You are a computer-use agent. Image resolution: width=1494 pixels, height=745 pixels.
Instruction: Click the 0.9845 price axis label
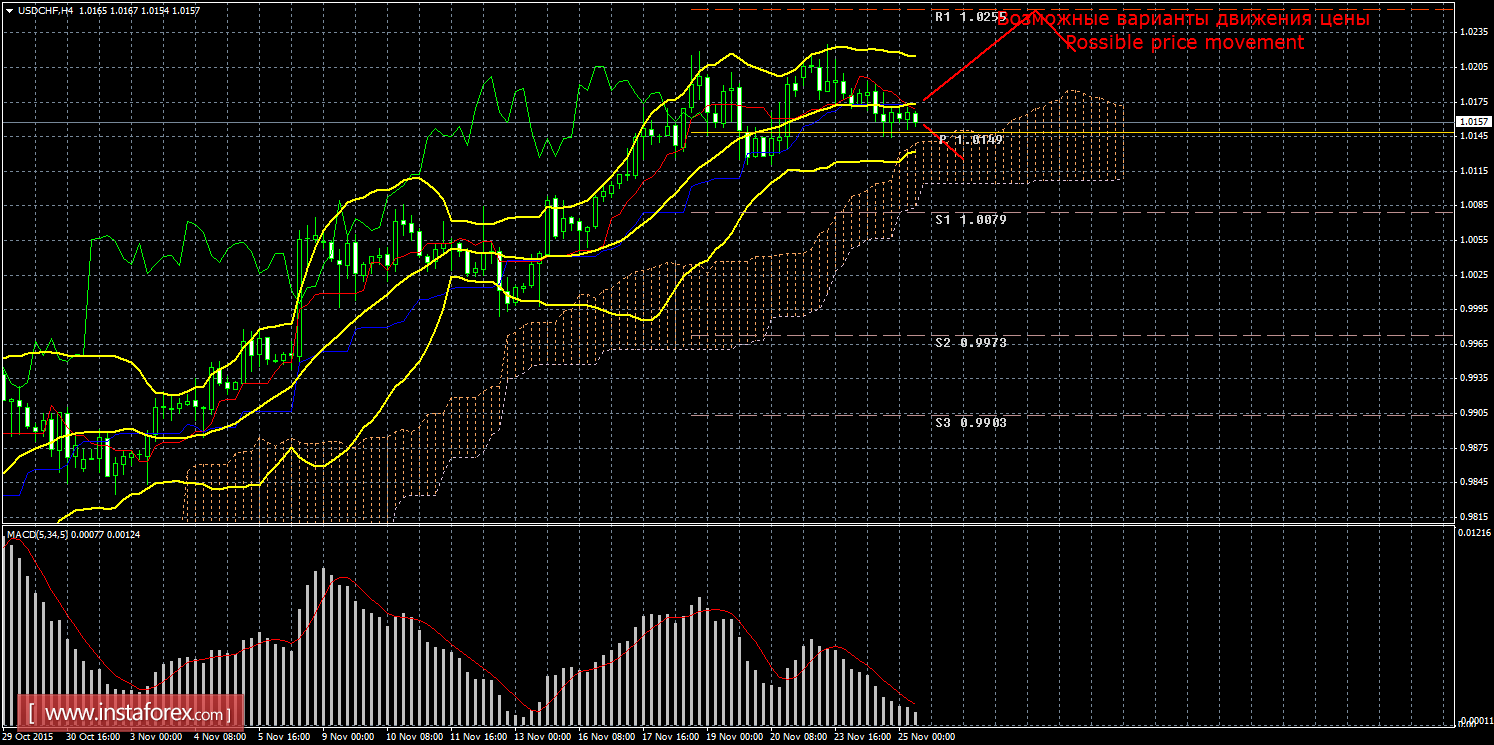point(1474,482)
